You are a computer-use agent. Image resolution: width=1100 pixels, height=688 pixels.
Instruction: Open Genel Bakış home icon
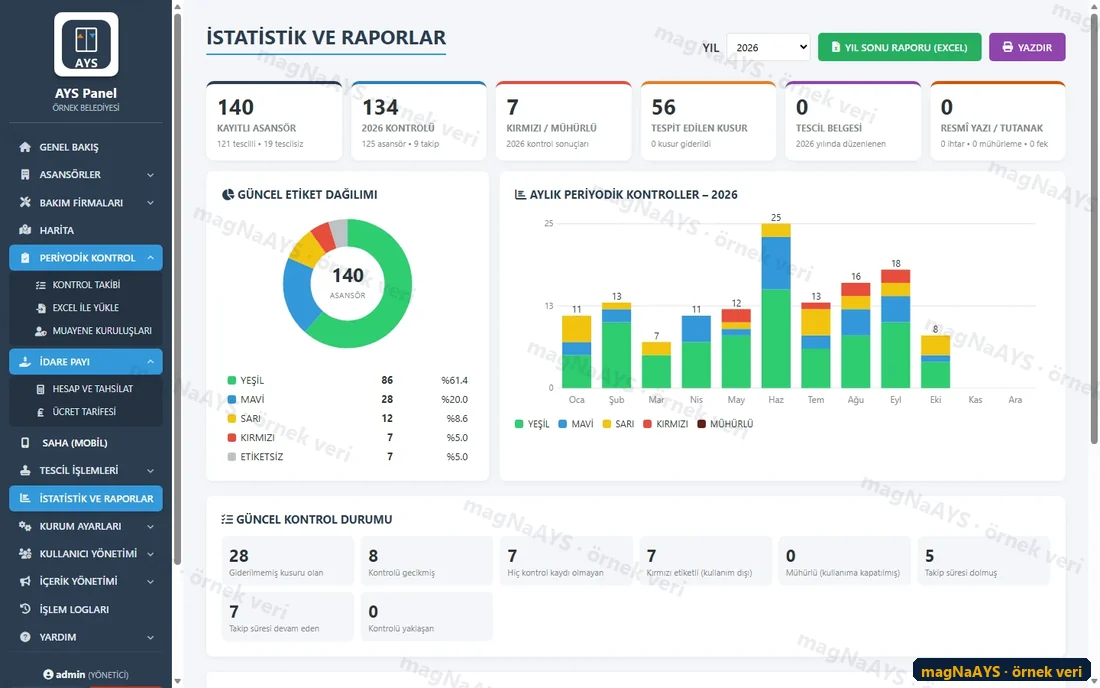pyautogui.click(x=25, y=147)
